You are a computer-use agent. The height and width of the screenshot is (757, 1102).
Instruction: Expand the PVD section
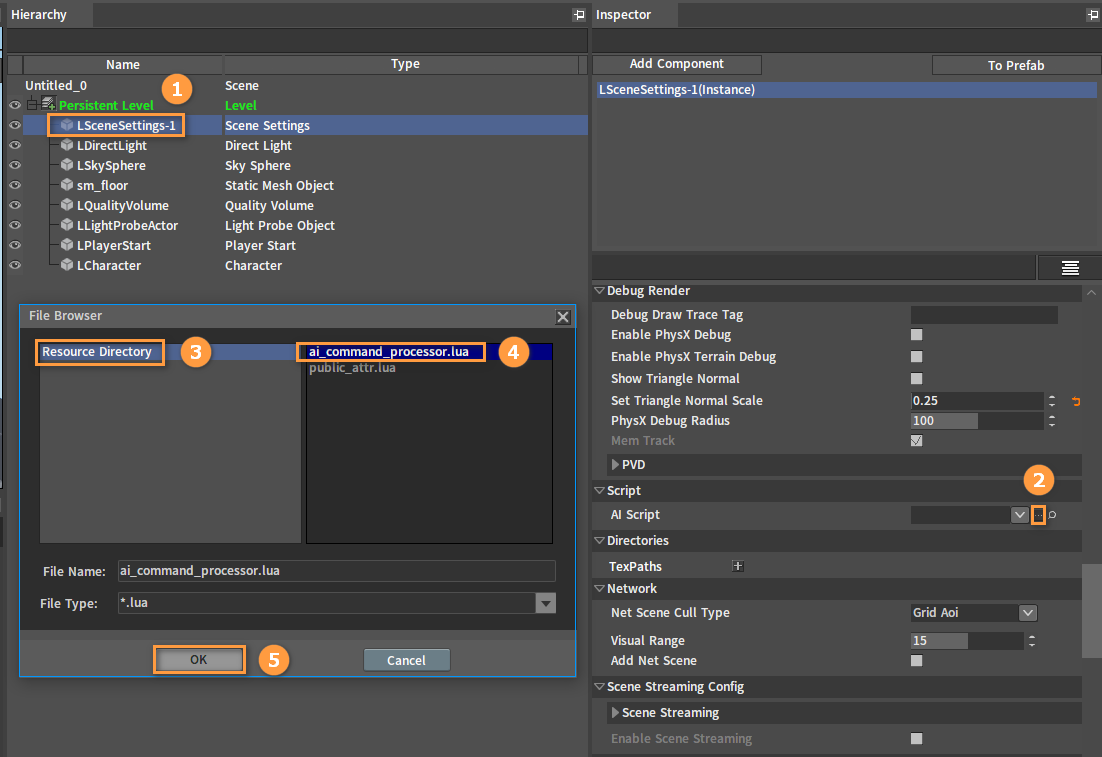[x=615, y=465]
